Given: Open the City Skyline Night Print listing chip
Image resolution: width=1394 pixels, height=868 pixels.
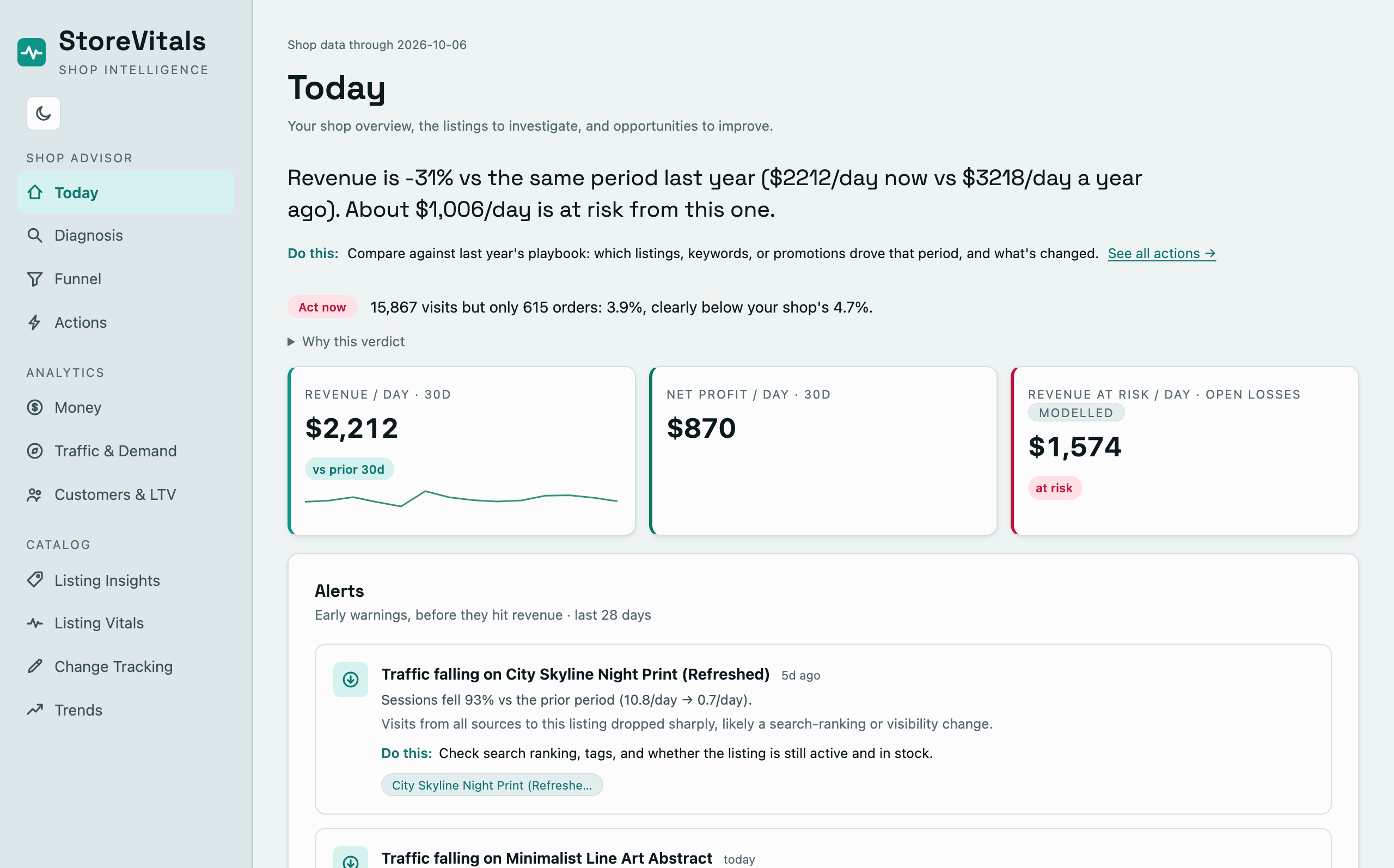Looking at the screenshot, I should [x=492, y=785].
